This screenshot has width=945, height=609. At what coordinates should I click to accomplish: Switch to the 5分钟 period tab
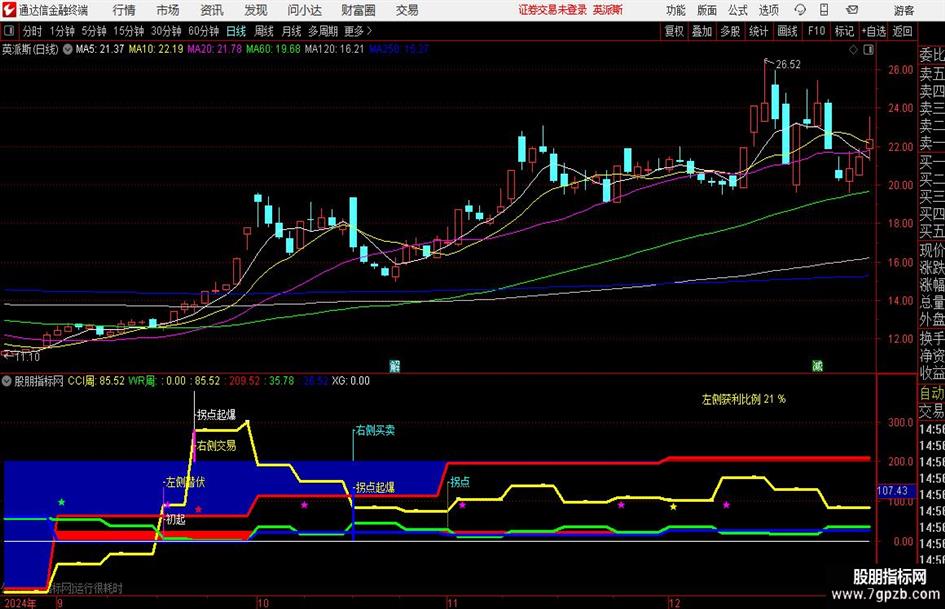[94, 31]
